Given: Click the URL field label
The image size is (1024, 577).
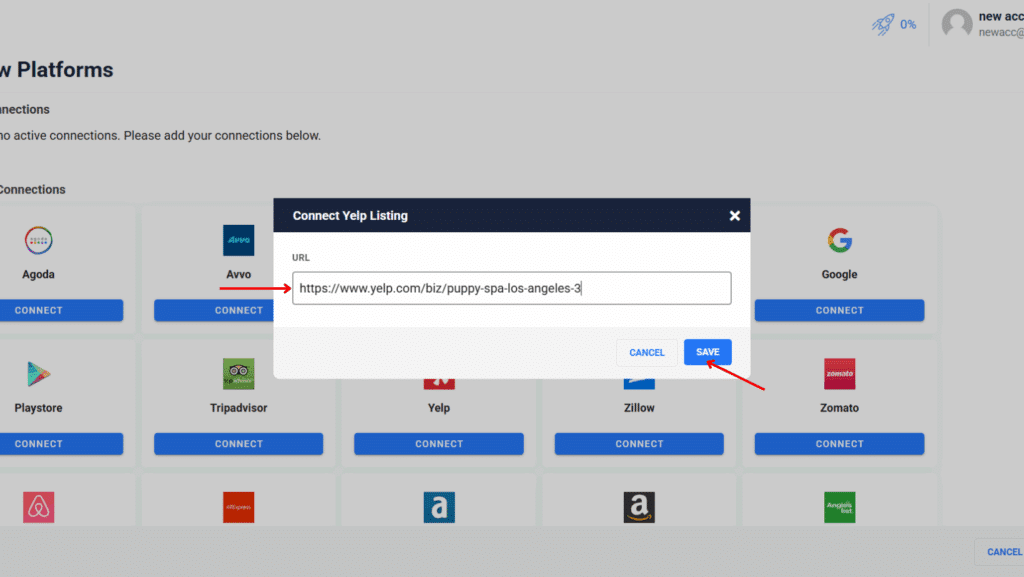Looking at the screenshot, I should click(x=300, y=257).
